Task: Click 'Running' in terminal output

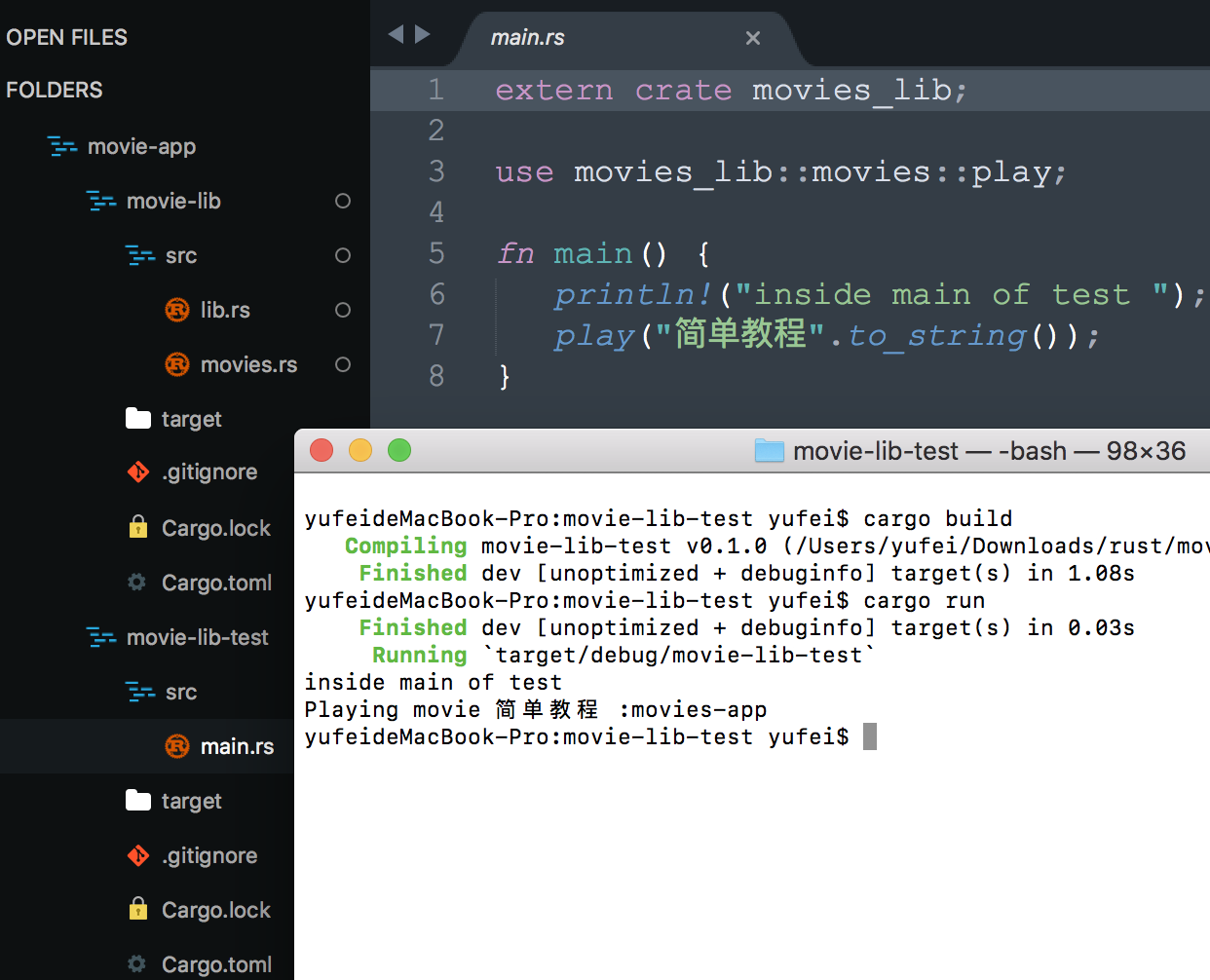Action: pyautogui.click(x=420, y=655)
